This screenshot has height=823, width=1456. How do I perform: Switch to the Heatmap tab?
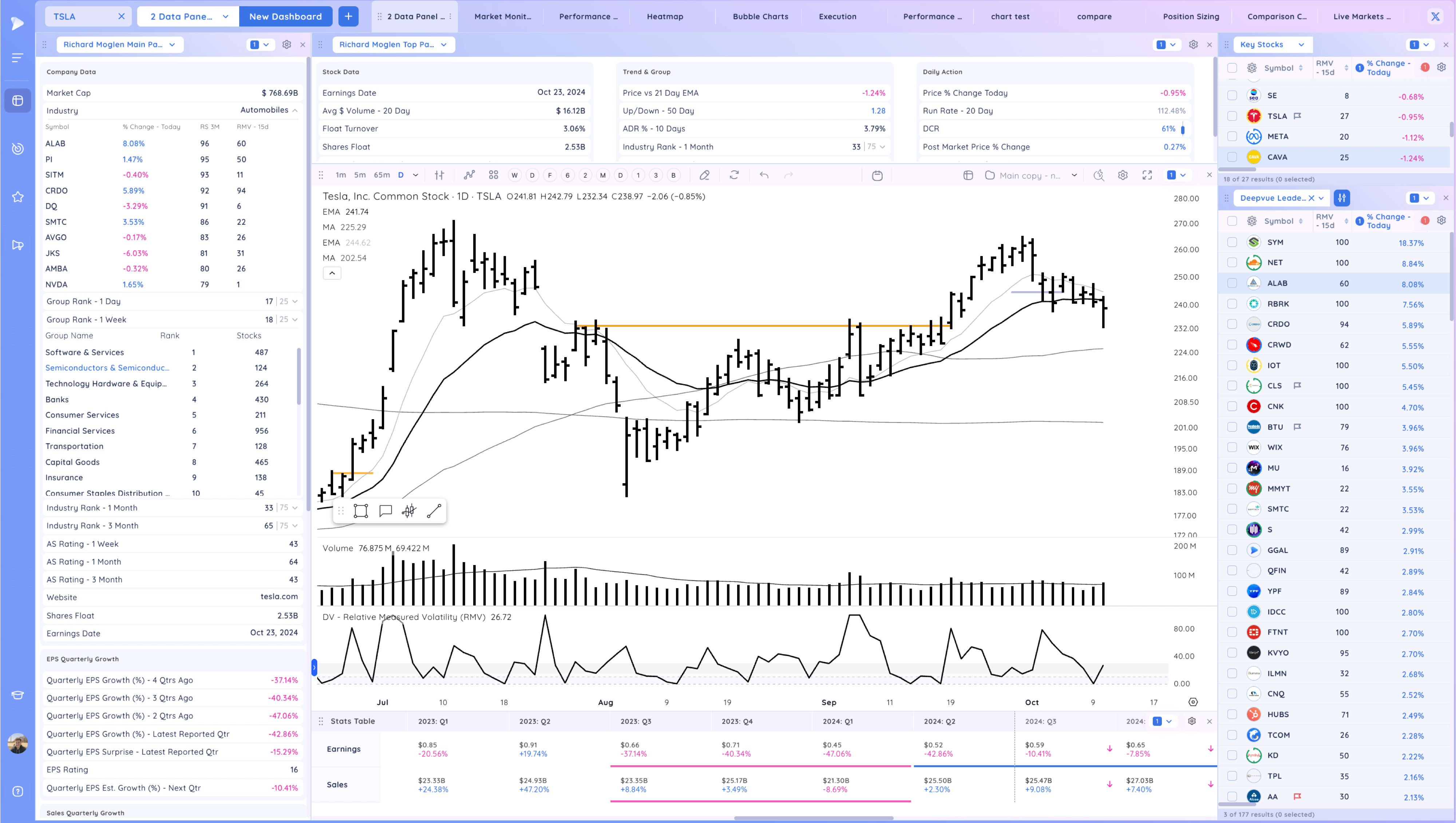pos(664,16)
